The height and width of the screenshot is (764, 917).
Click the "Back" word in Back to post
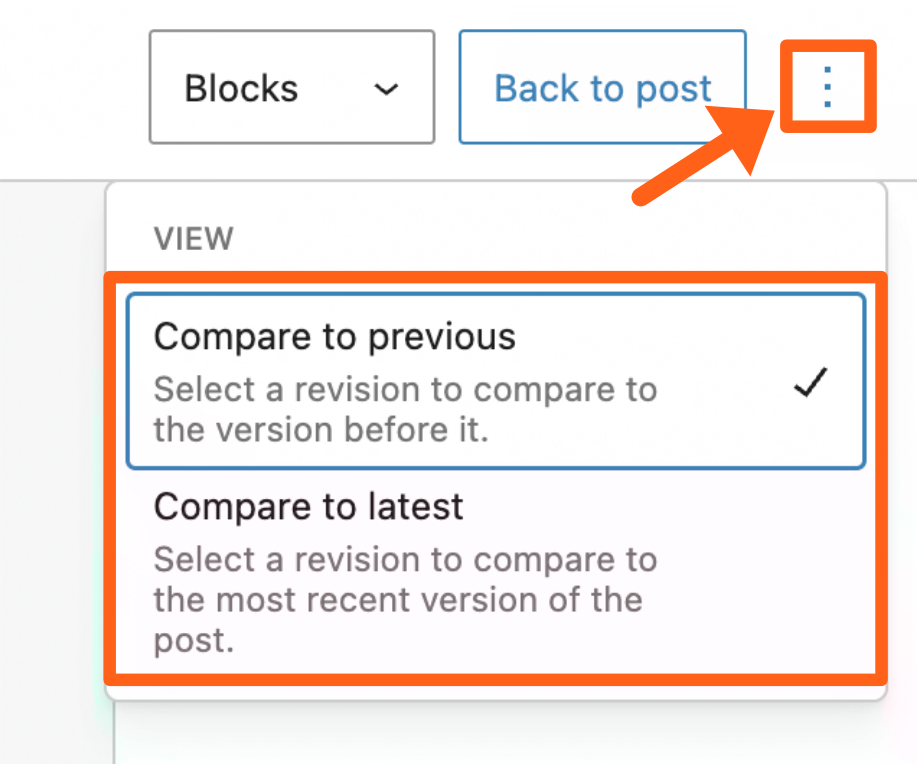point(538,89)
